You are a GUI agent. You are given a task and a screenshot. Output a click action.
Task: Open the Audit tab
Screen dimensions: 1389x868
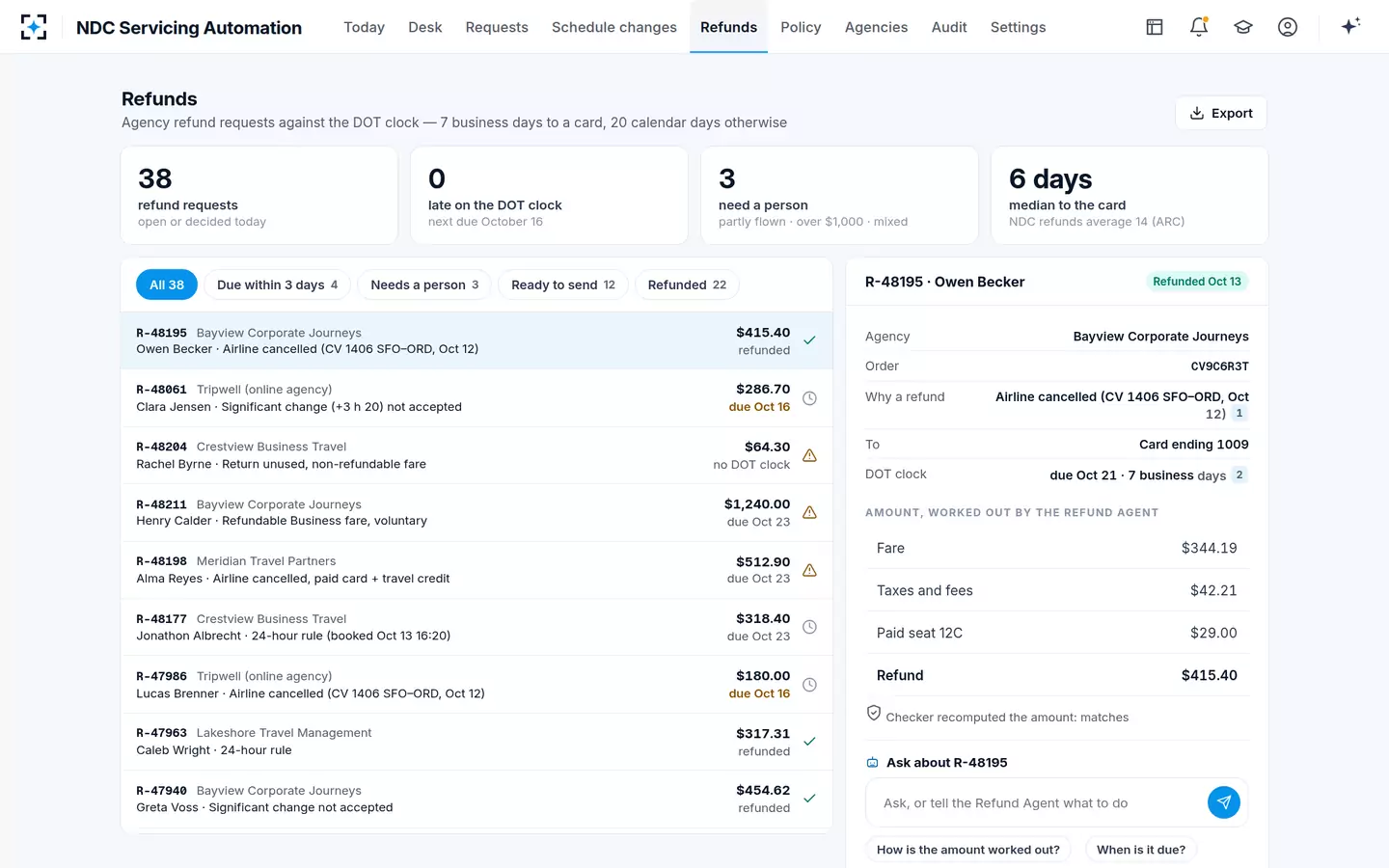[x=949, y=27]
